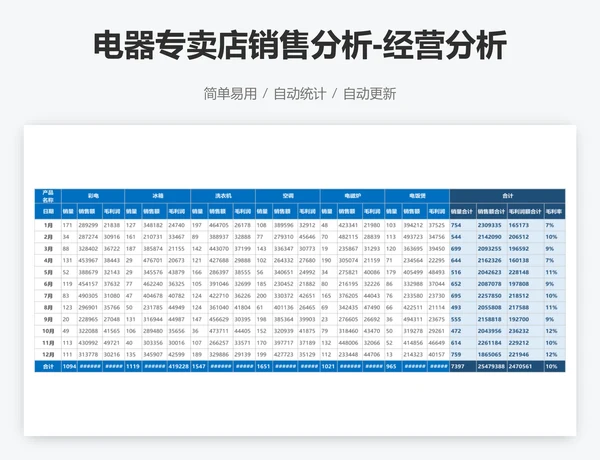Image resolution: width=600 pixels, height=460 pixels.
Task: Click cell 448006 in the 11月 row
Action: click(348, 343)
